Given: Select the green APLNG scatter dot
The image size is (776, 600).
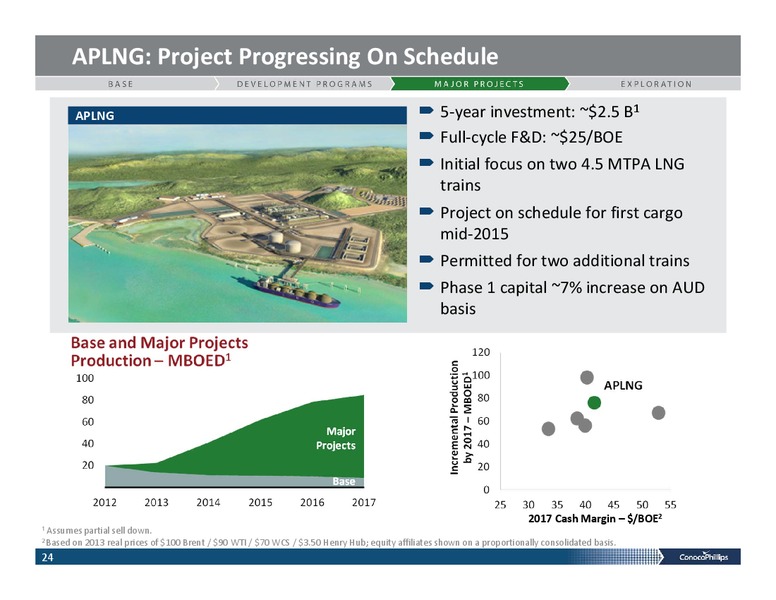Looking at the screenshot, I should [594, 402].
